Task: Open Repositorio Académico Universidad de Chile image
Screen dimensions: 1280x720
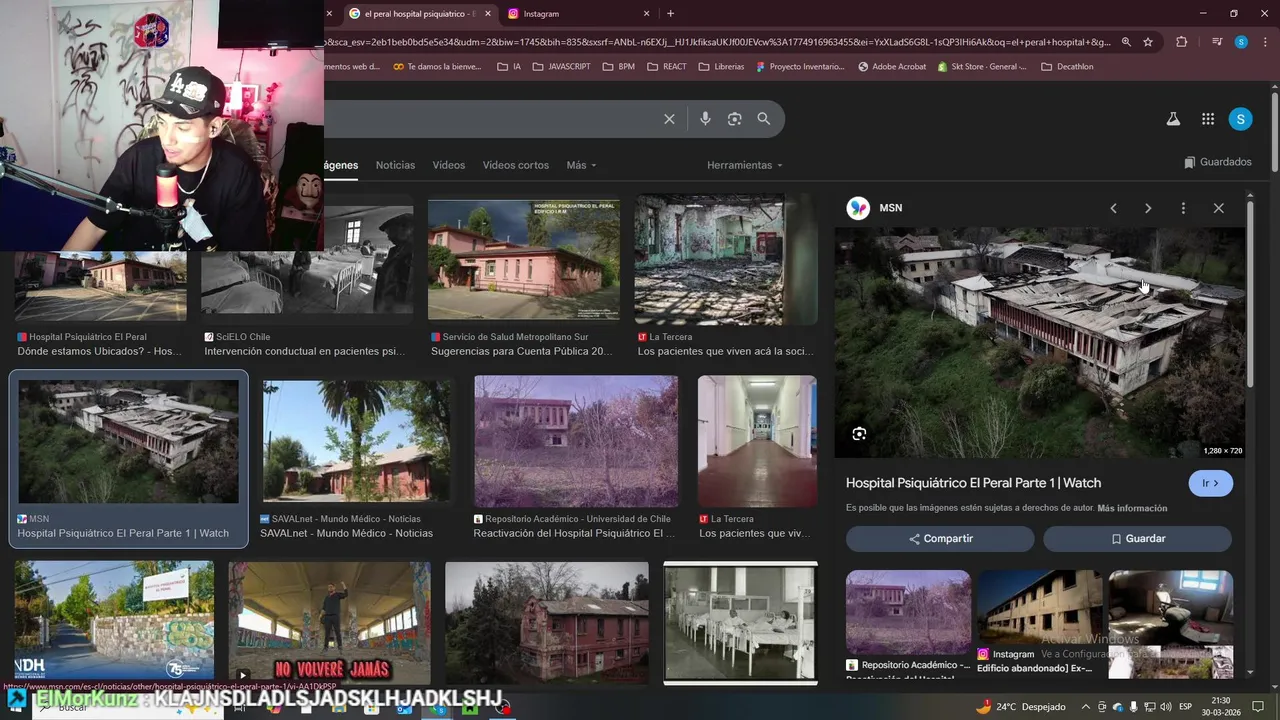Action: point(576,441)
